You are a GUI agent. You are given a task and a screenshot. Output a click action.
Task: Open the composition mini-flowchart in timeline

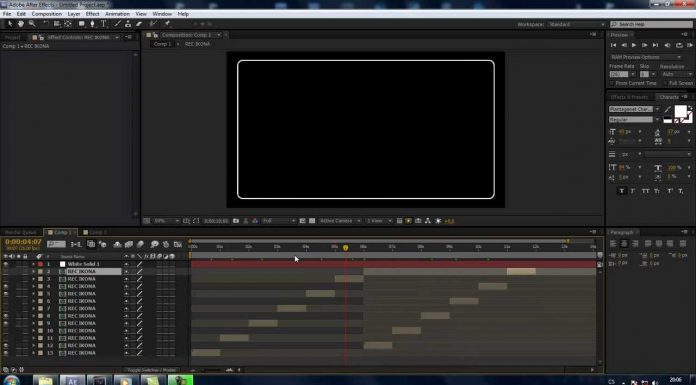pyautogui.click(x=76, y=244)
